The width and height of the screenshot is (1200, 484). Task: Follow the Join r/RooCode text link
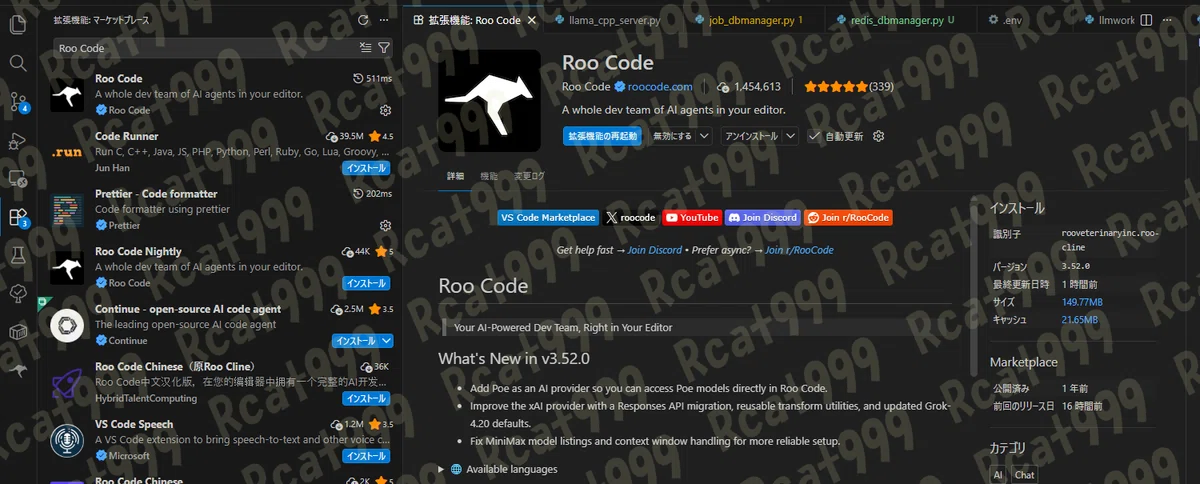tap(799, 250)
